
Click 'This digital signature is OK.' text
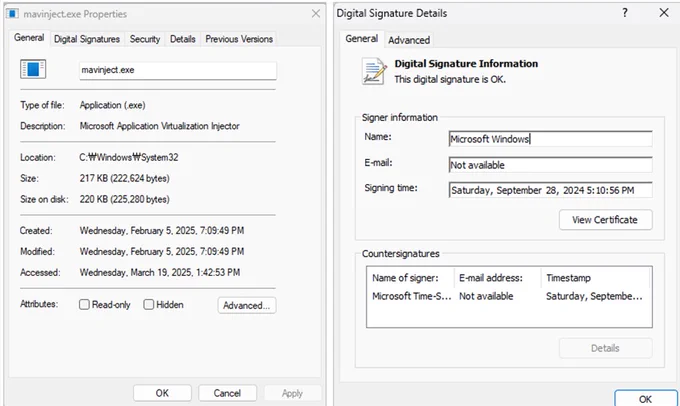coord(450,79)
